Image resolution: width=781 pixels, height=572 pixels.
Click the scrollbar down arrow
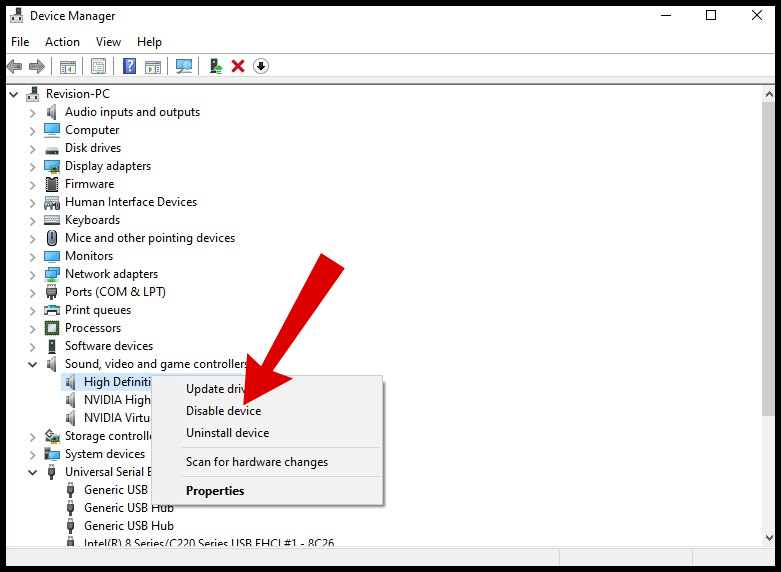pos(769,538)
